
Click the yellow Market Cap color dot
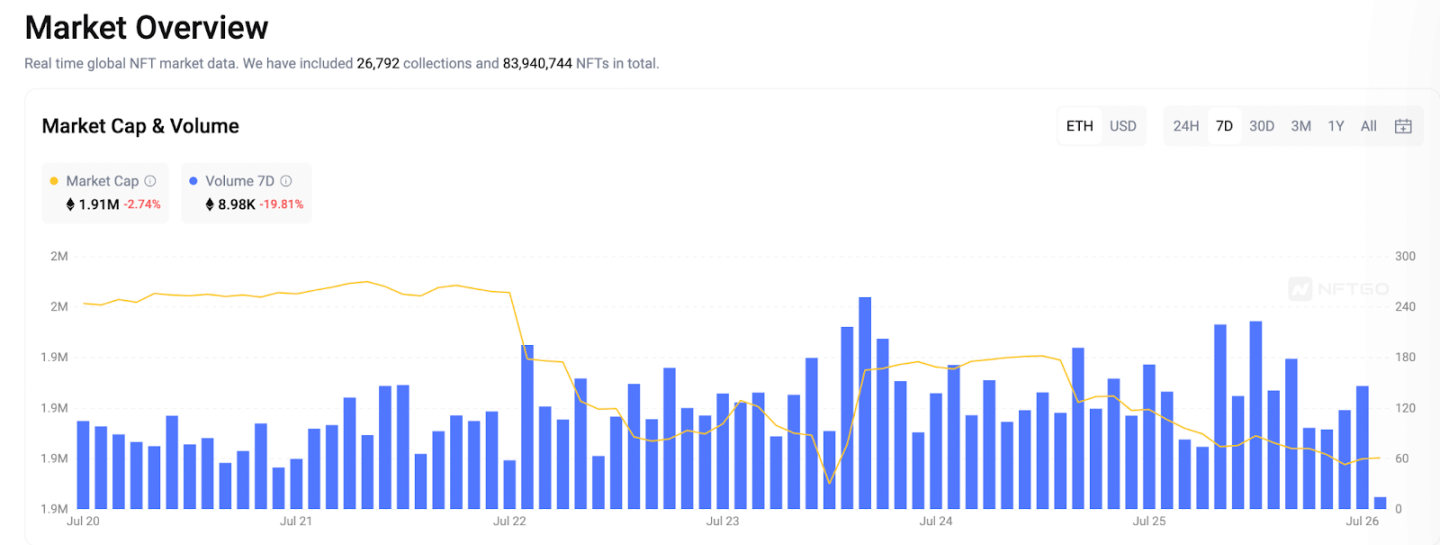54,181
